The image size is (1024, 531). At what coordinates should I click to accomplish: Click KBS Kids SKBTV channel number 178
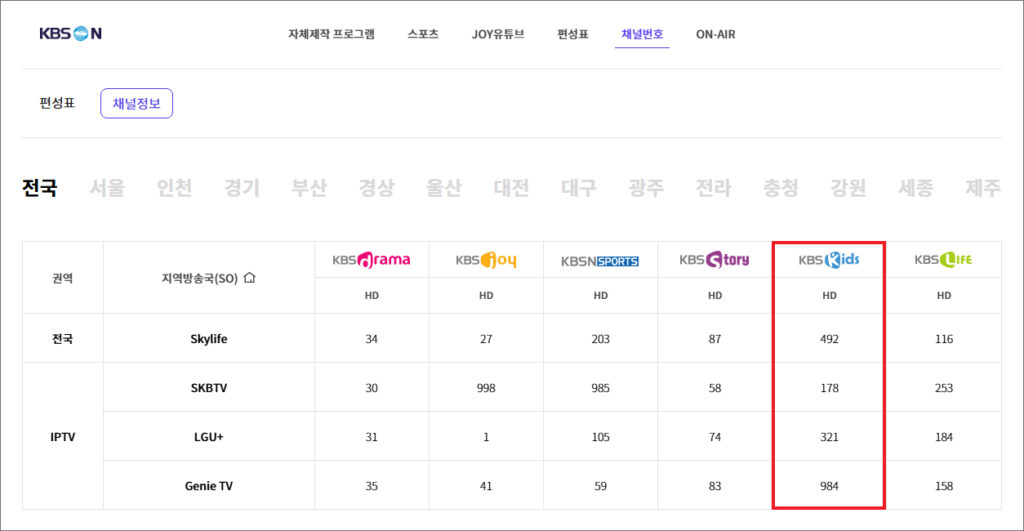[x=829, y=387]
